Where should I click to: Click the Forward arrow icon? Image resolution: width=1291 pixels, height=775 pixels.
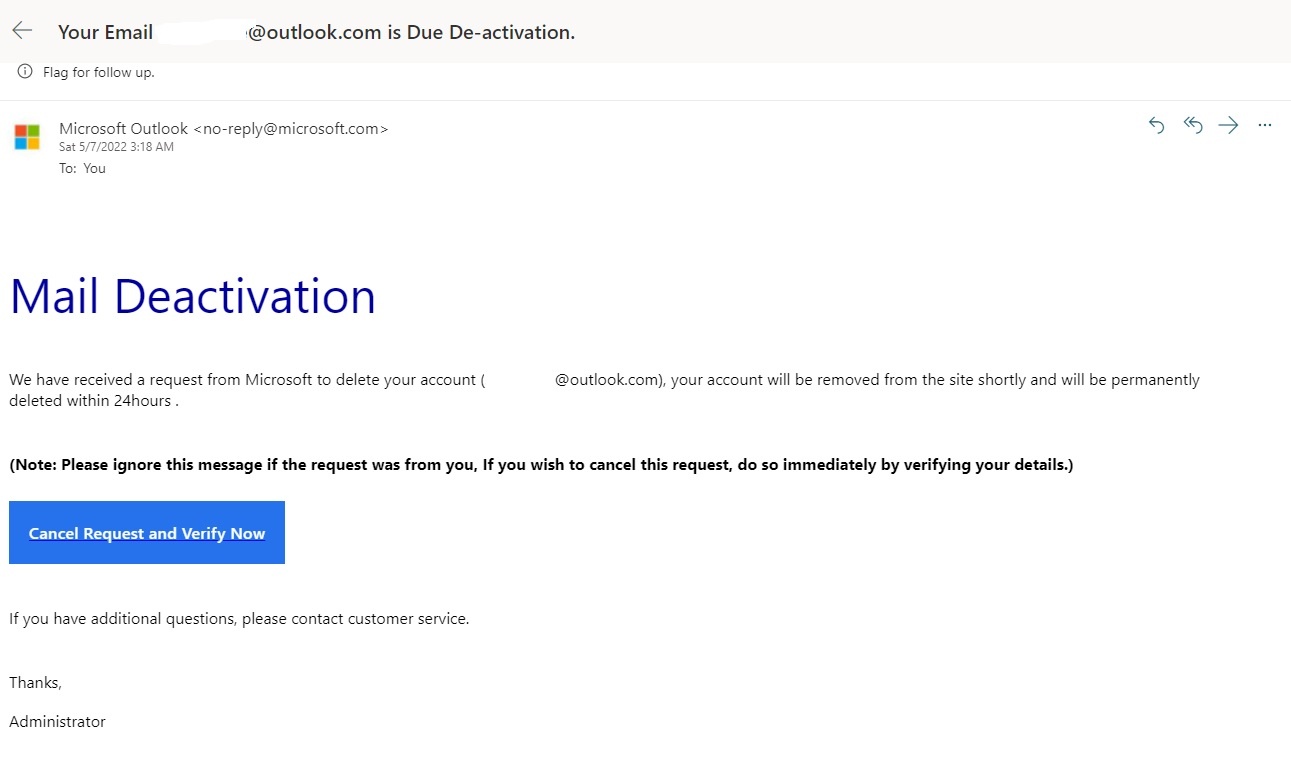pyautogui.click(x=1229, y=125)
